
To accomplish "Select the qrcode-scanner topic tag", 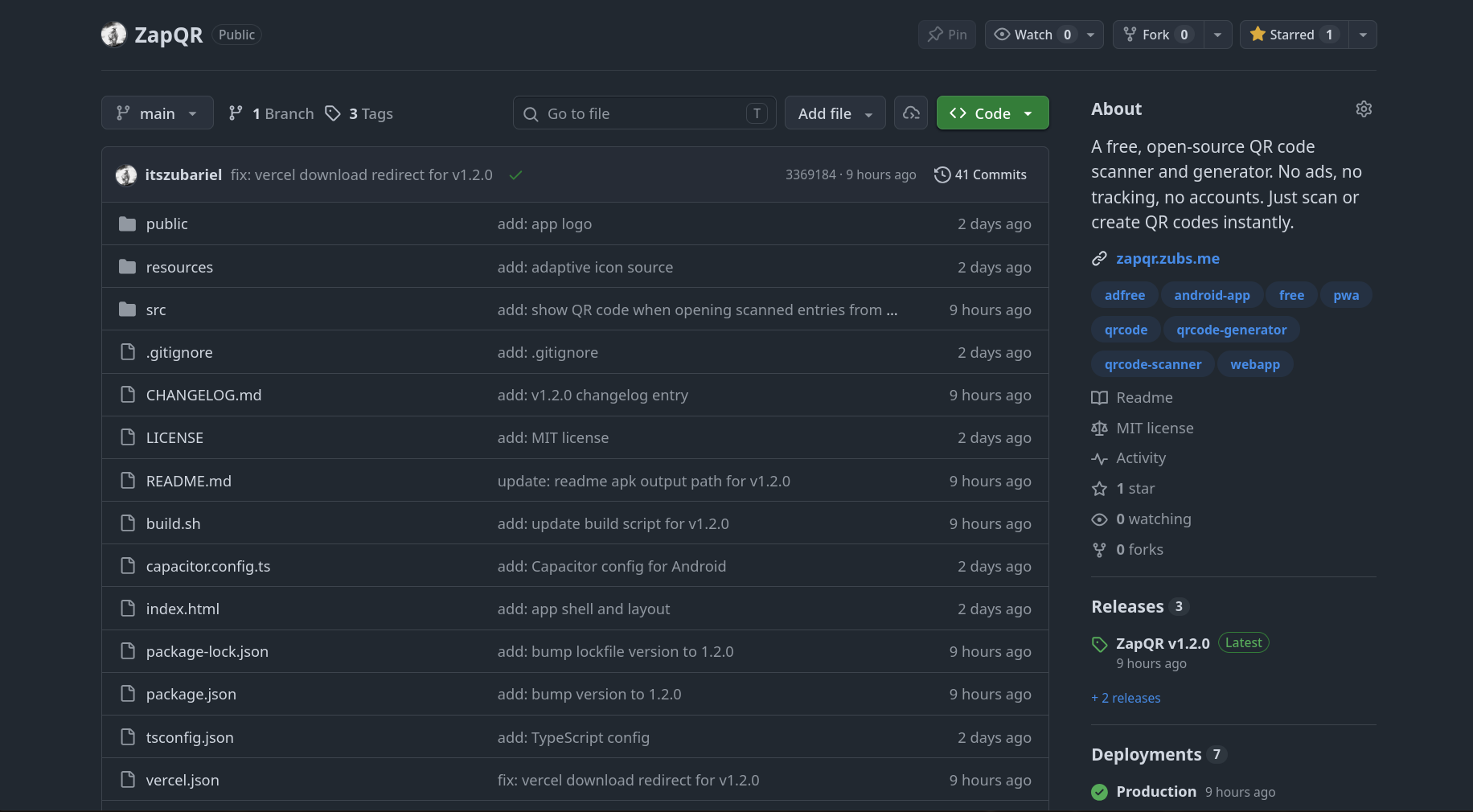I will tap(1153, 364).
